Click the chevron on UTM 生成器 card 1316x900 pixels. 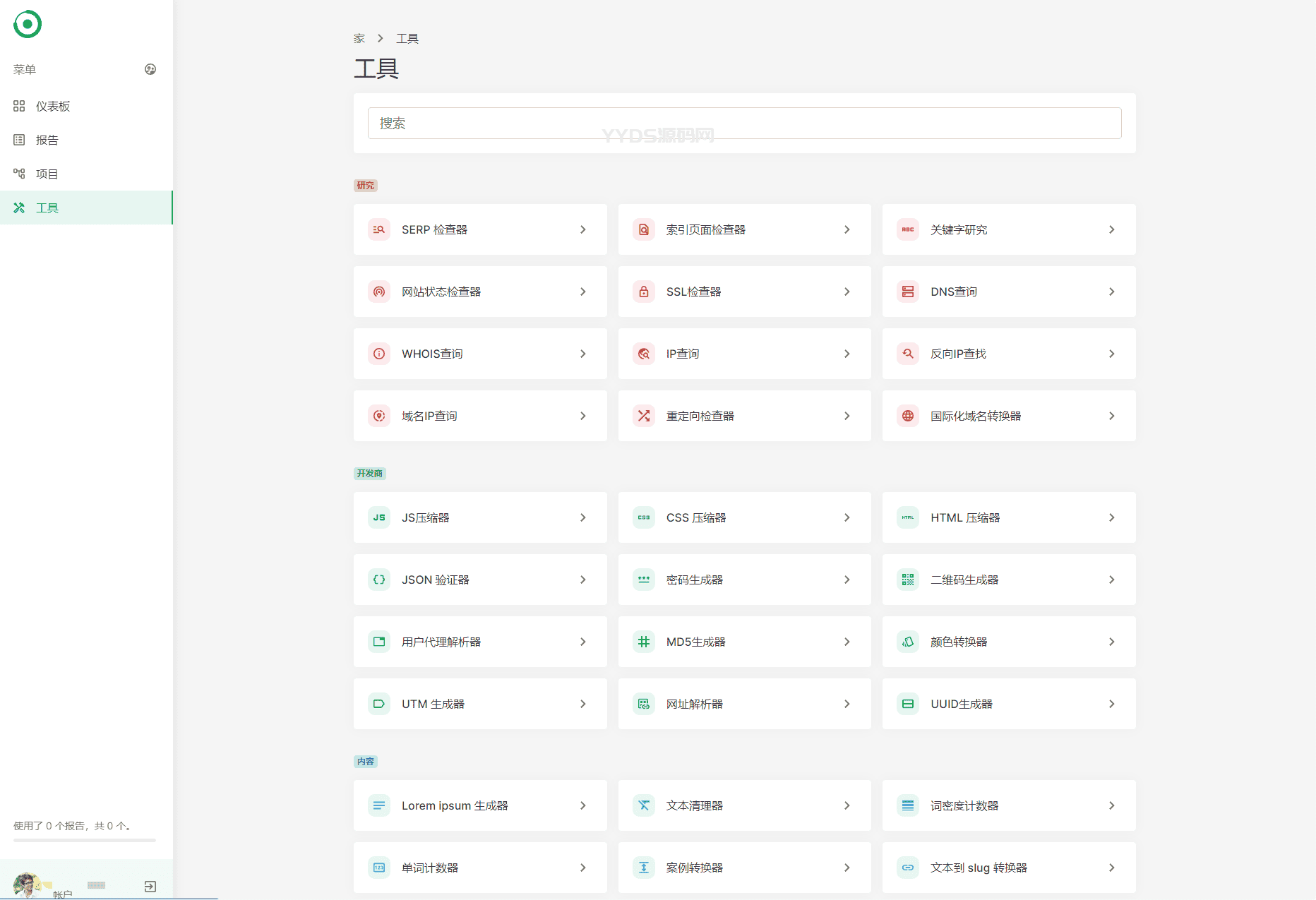tap(583, 704)
